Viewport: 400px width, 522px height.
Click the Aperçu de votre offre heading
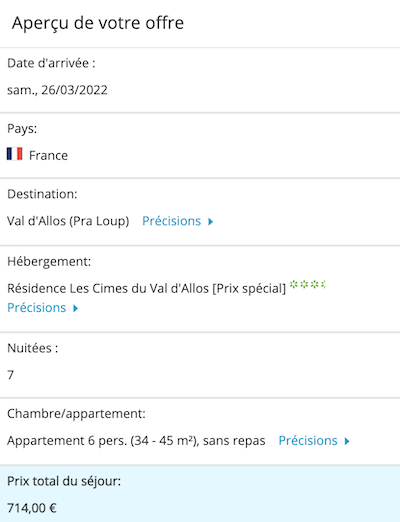(98, 23)
